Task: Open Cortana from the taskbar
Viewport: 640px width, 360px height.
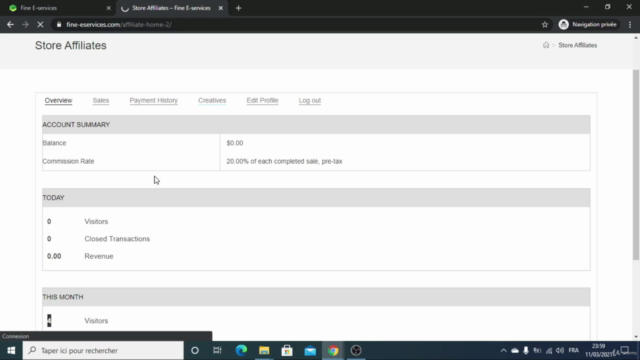Action: point(195,351)
